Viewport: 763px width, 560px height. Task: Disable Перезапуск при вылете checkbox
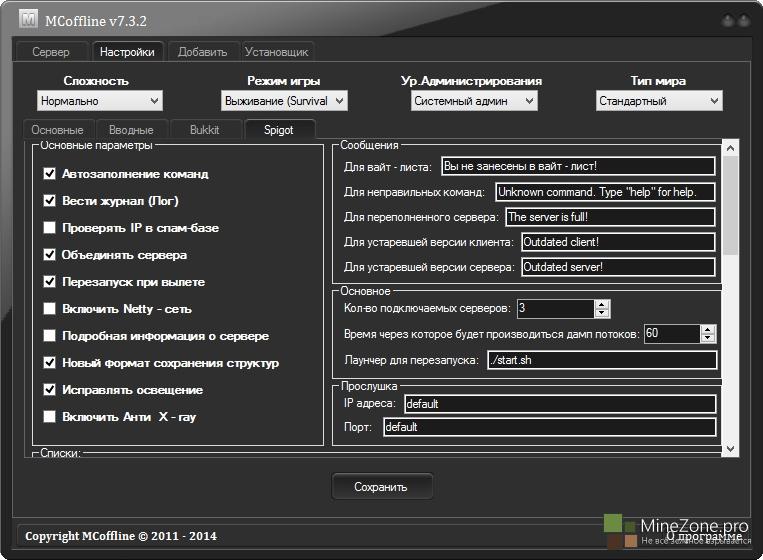point(50,282)
